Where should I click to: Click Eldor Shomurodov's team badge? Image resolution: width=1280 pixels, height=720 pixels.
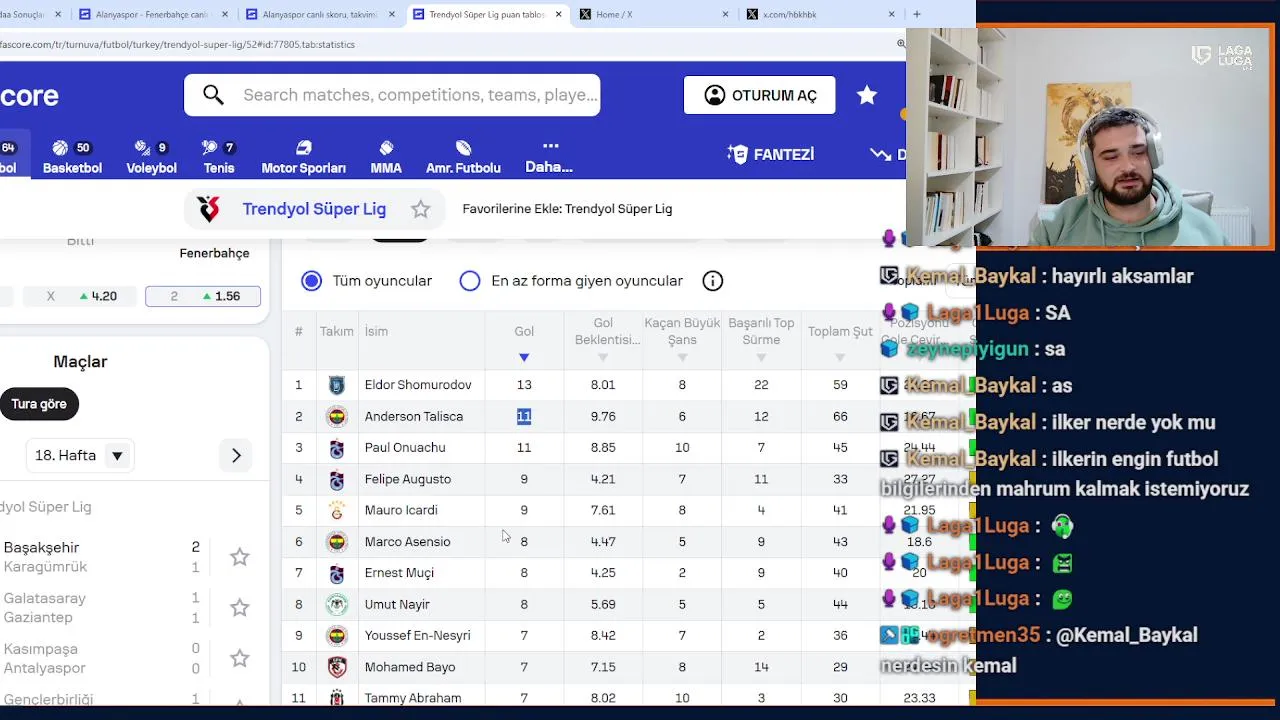[x=337, y=385]
